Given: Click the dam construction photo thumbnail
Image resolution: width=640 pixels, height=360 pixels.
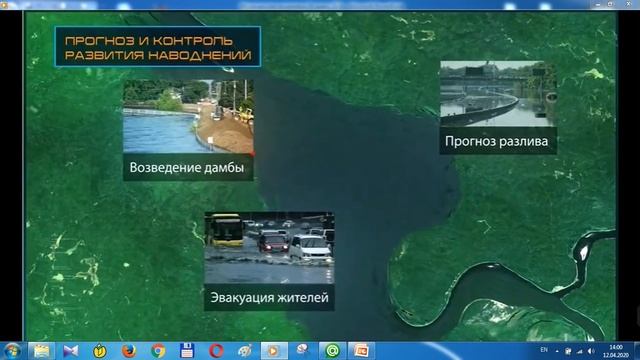Looking at the screenshot, I should tap(188, 116).
